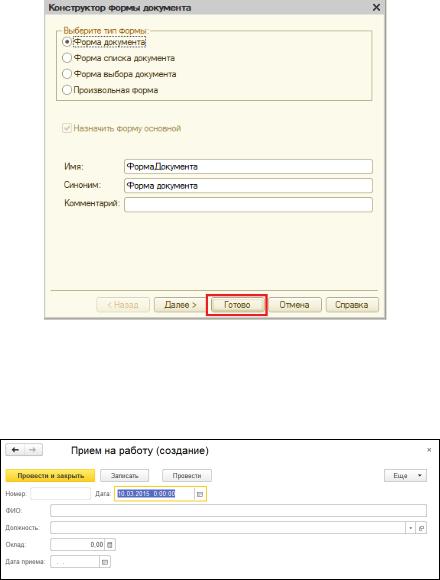
Task: Focus the 'Синоним' text field
Action: (248, 186)
